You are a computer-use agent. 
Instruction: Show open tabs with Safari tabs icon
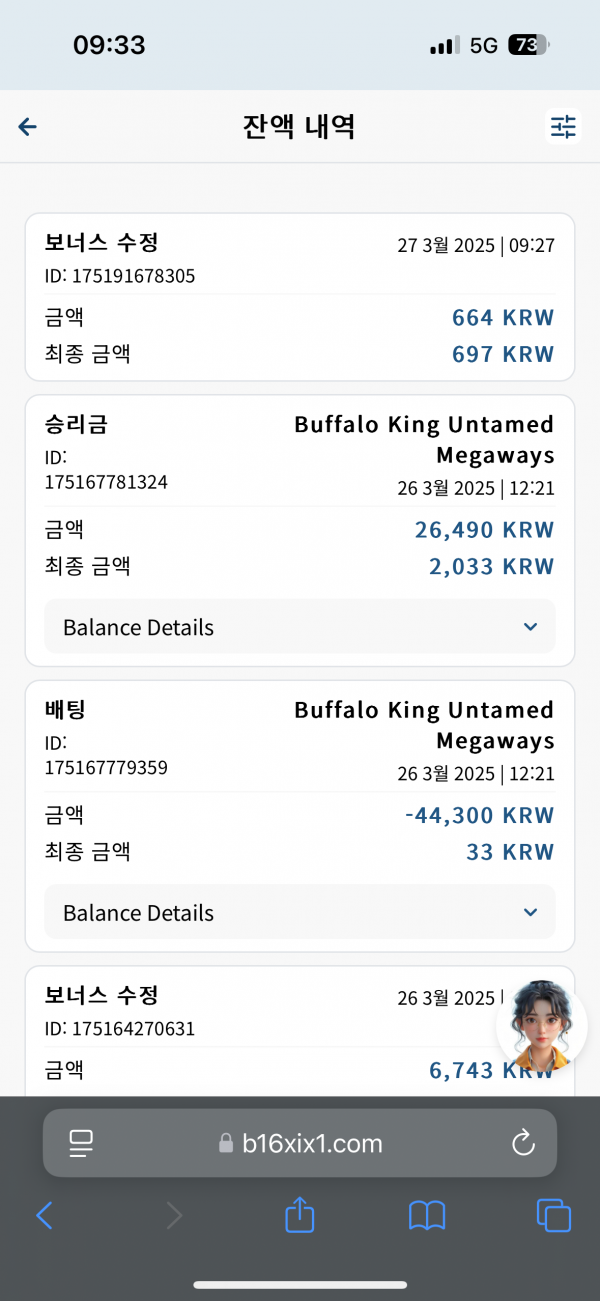[x=554, y=1215]
